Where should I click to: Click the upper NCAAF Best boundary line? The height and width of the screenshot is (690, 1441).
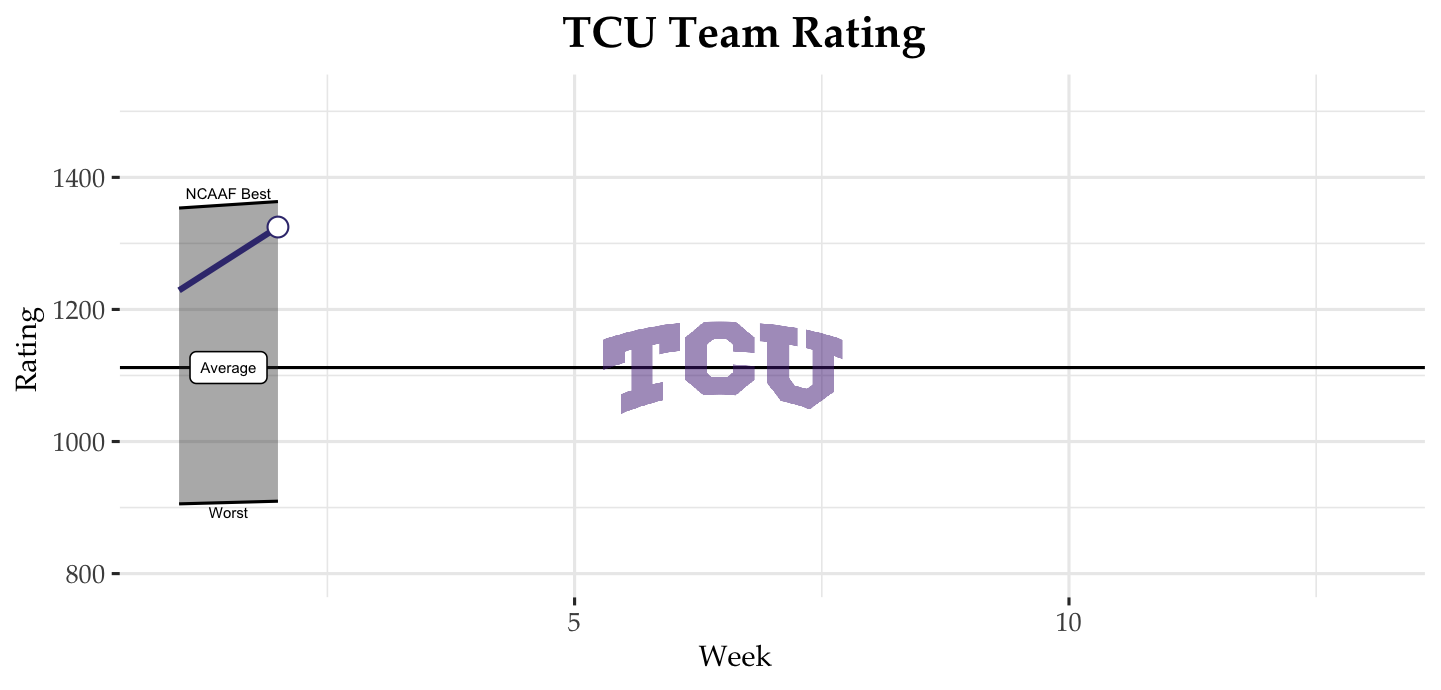[x=200, y=206]
